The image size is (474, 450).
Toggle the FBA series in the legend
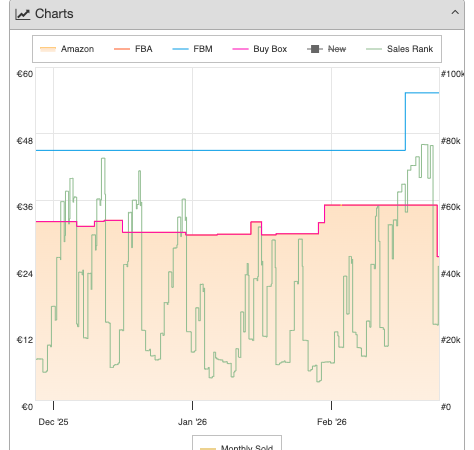133,49
